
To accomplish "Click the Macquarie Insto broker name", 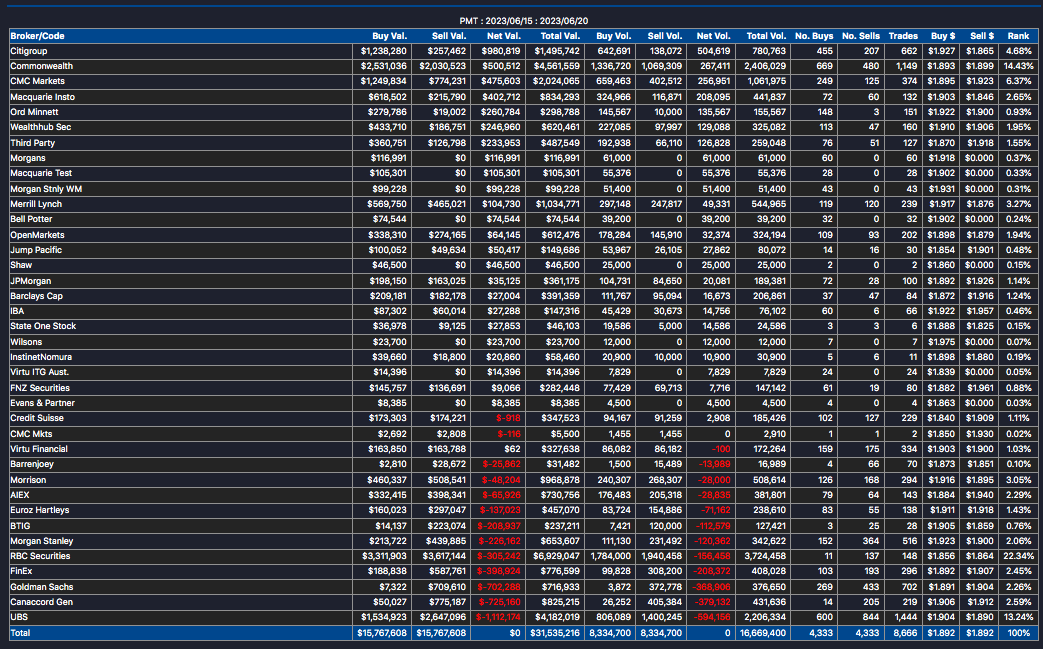I will pos(43,97).
